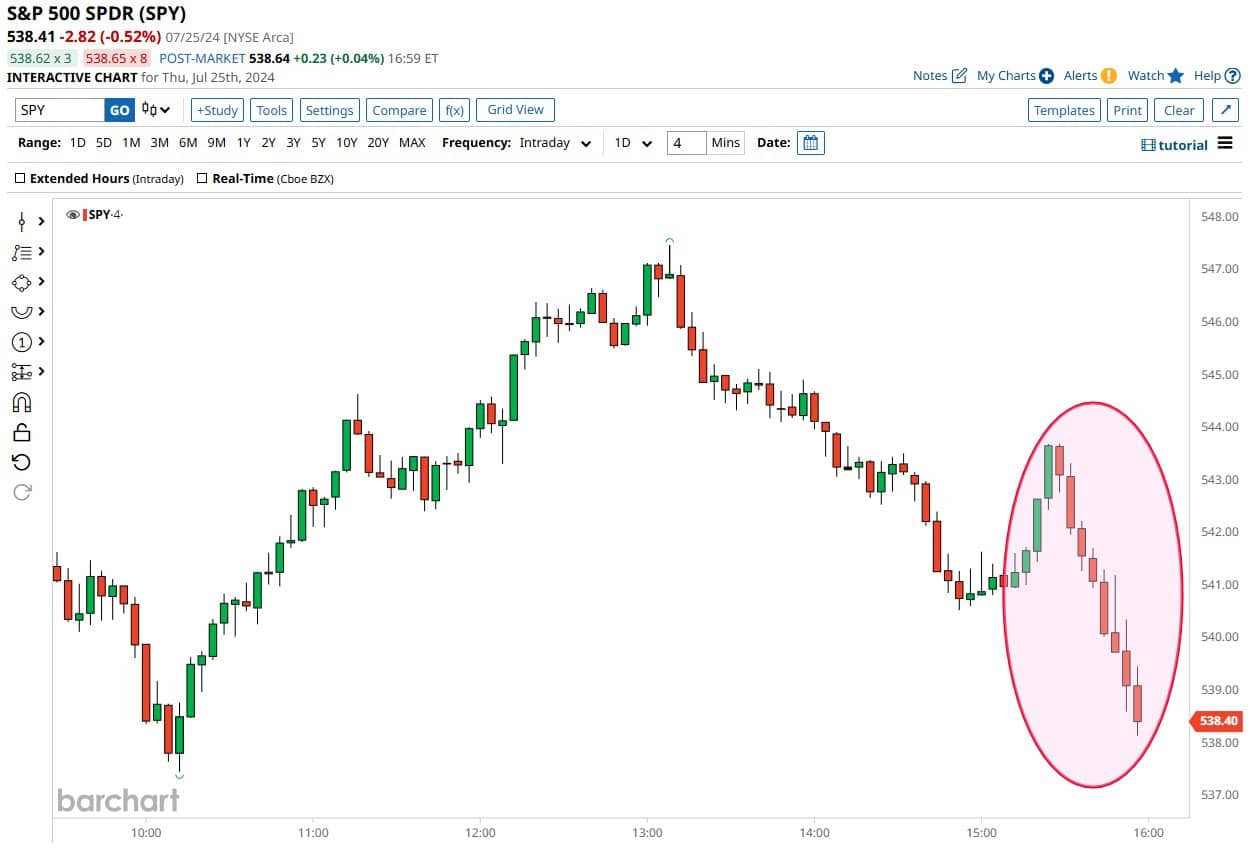Click the SPY series color swatch
This screenshot has width=1258, height=859.
coord(85,215)
